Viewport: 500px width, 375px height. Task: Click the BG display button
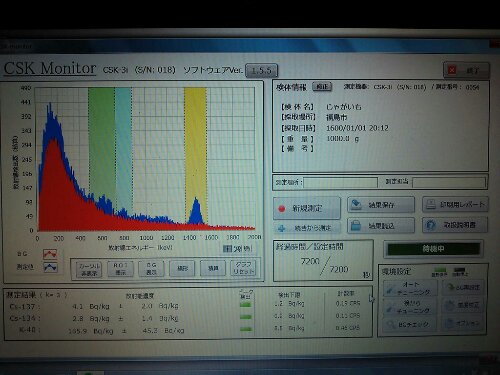click(151, 268)
